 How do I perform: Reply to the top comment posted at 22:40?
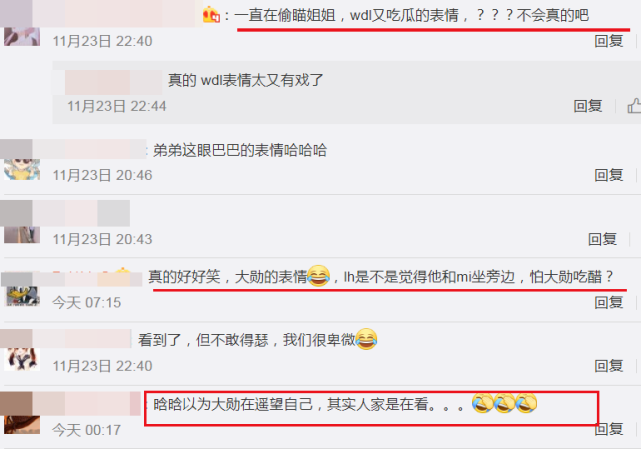(609, 41)
